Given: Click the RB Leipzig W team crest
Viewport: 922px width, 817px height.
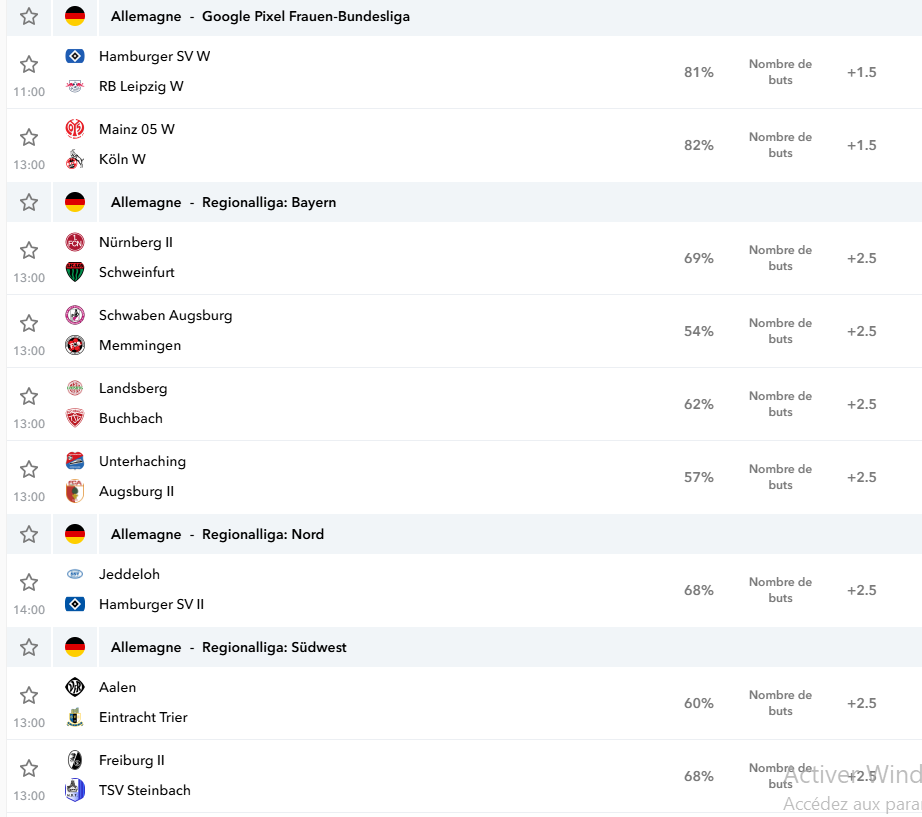Looking at the screenshot, I should point(75,86).
